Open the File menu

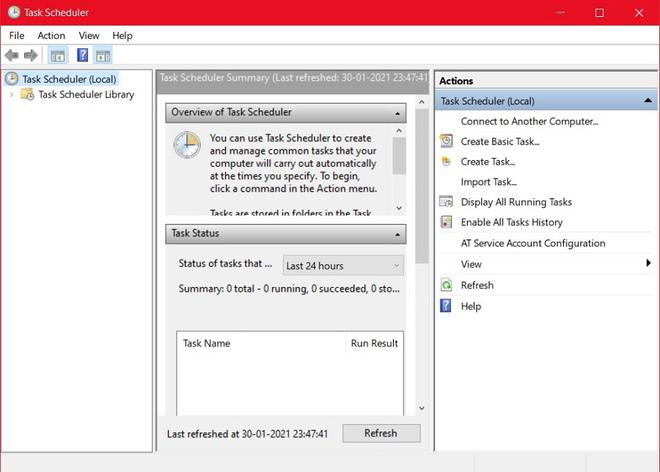(17, 36)
